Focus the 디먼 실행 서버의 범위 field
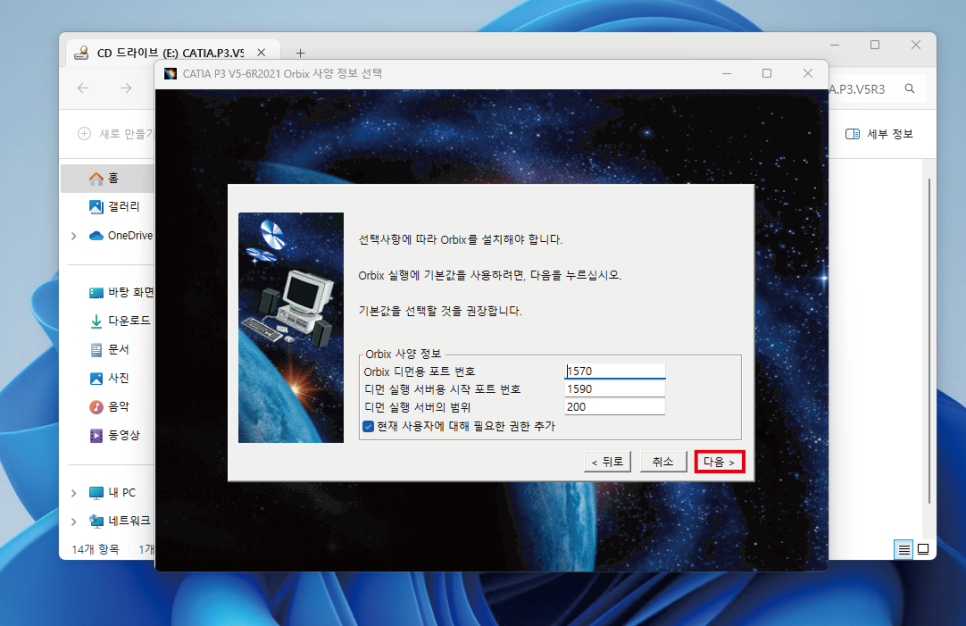This screenshot has width=966, height=626. pos(615,407)
